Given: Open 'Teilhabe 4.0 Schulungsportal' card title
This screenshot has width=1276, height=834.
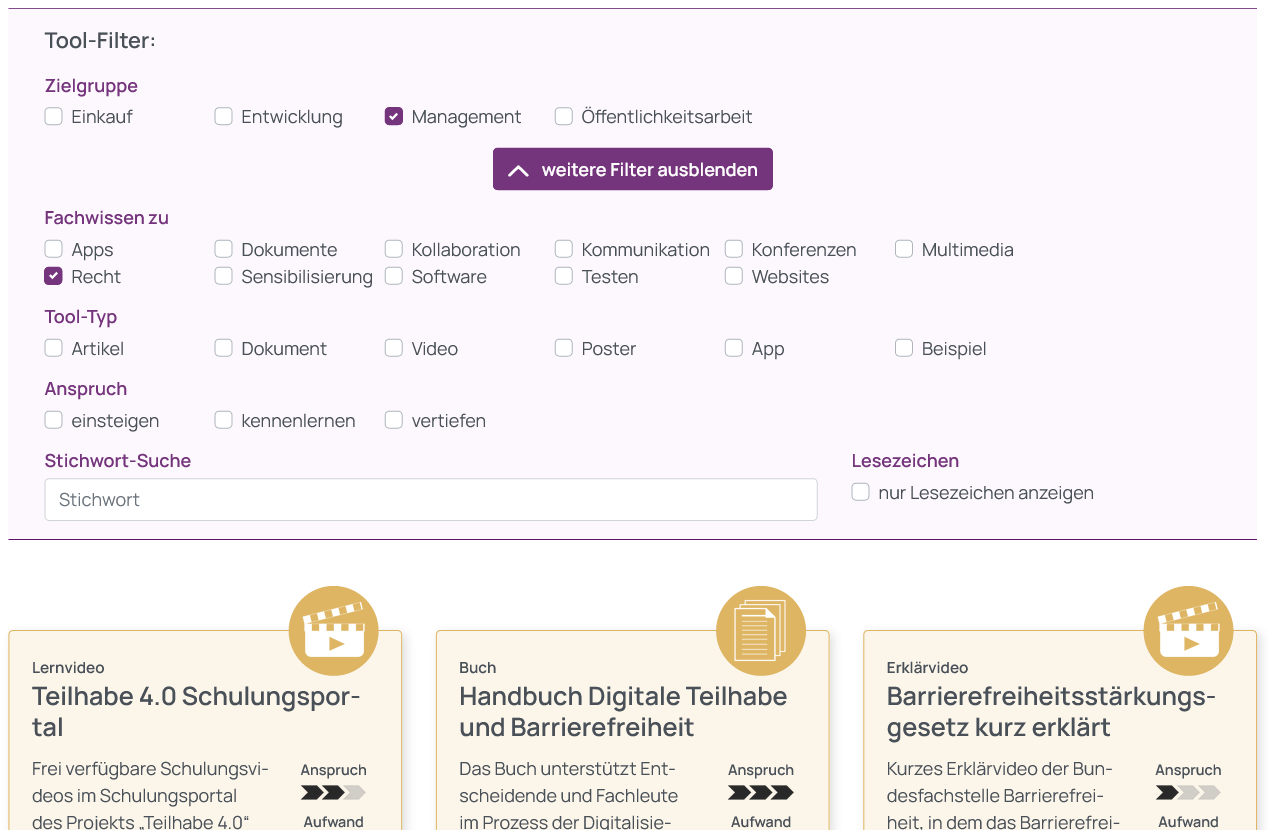Looking at the screenshot, I should click(x=196, y=711).
